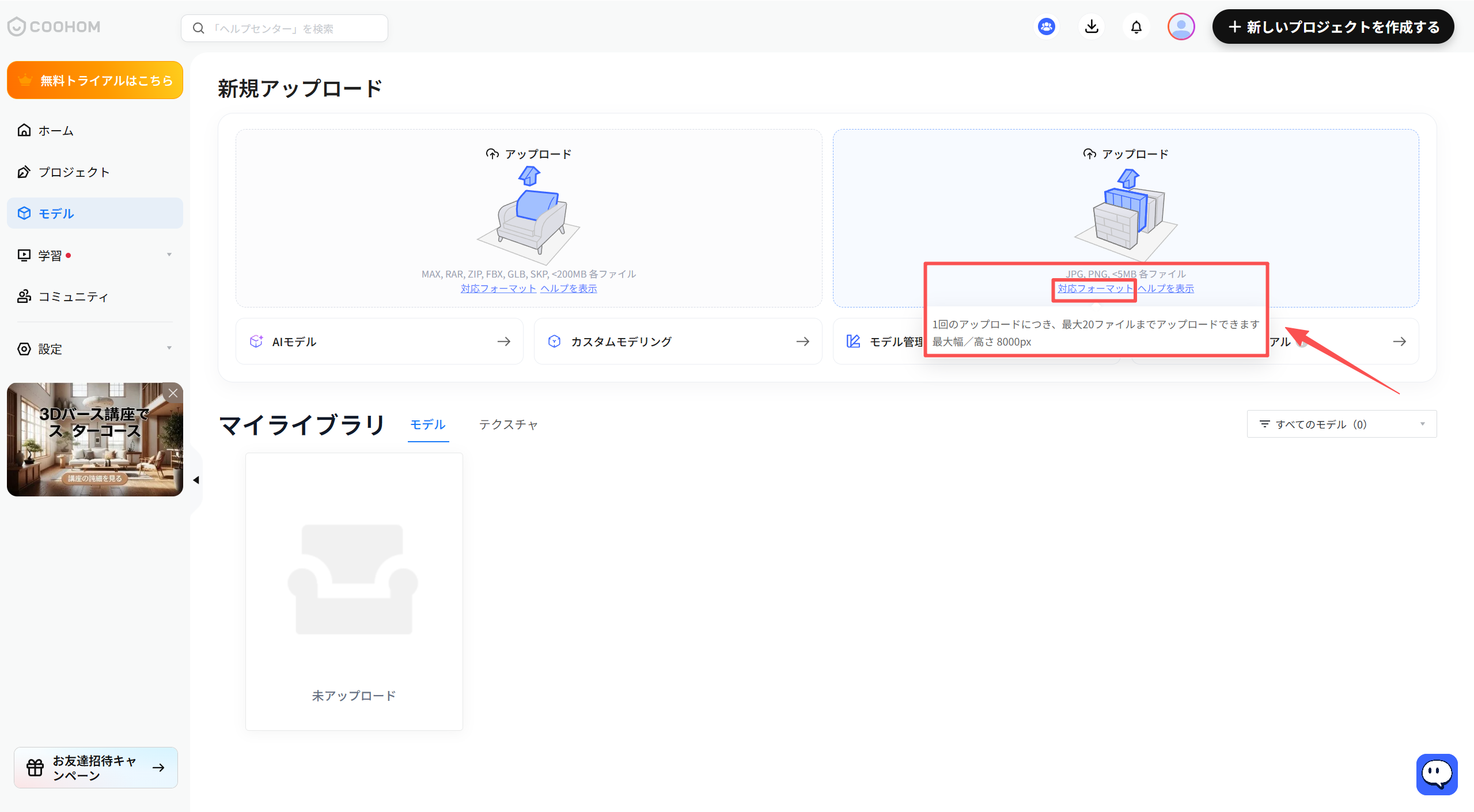
Task: Click 新しいプロジェクトを作成する button
Action: point(1333,26)
